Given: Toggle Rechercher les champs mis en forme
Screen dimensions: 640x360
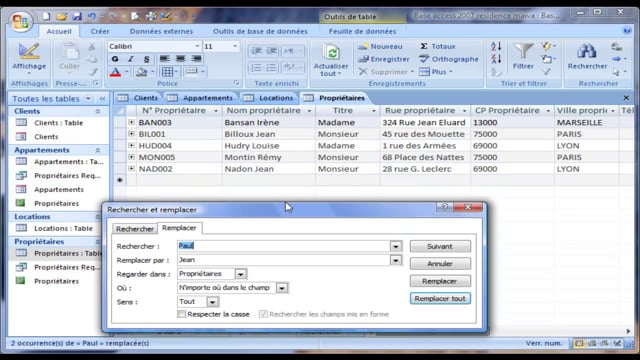Looking at the screenshot, I should coord(263,314).
